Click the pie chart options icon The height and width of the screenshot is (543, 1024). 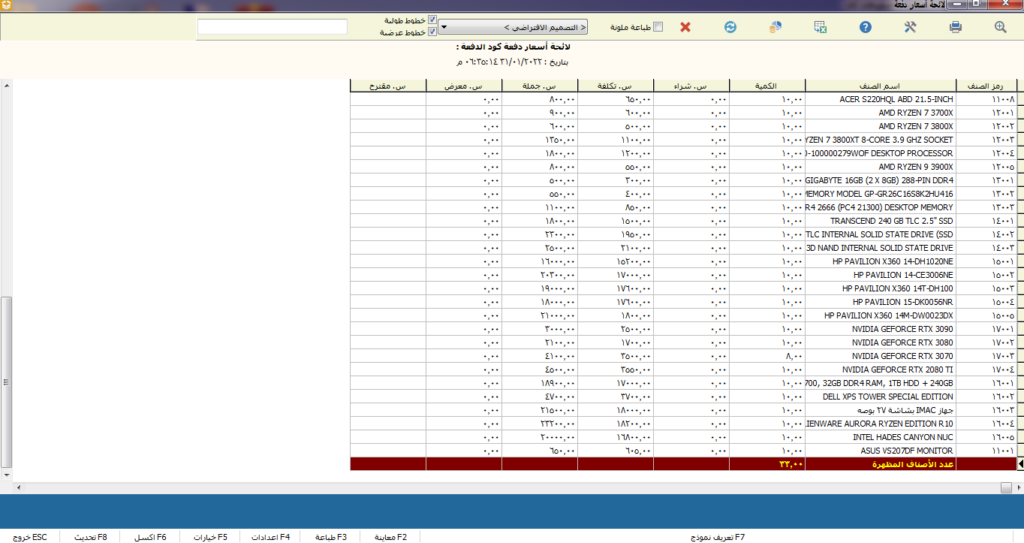[775, 27]
